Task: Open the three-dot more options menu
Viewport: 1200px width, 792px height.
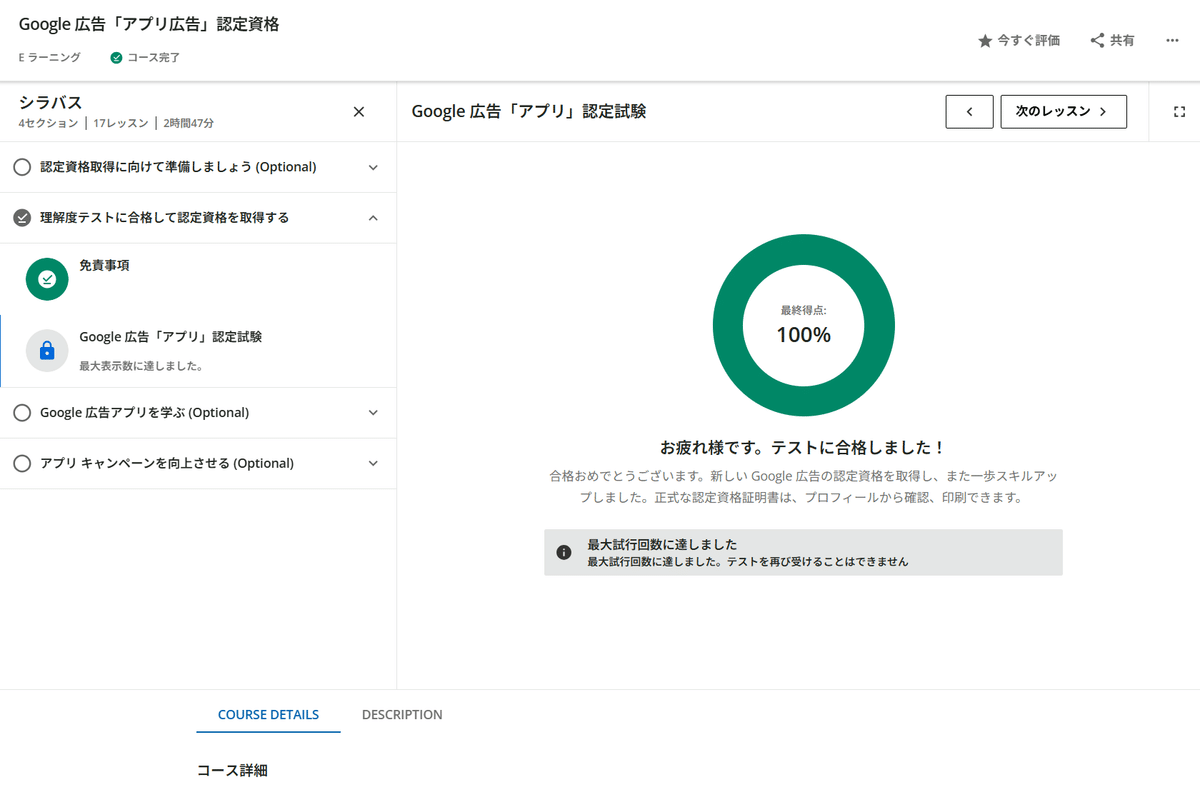Action: coord(1173,41)
